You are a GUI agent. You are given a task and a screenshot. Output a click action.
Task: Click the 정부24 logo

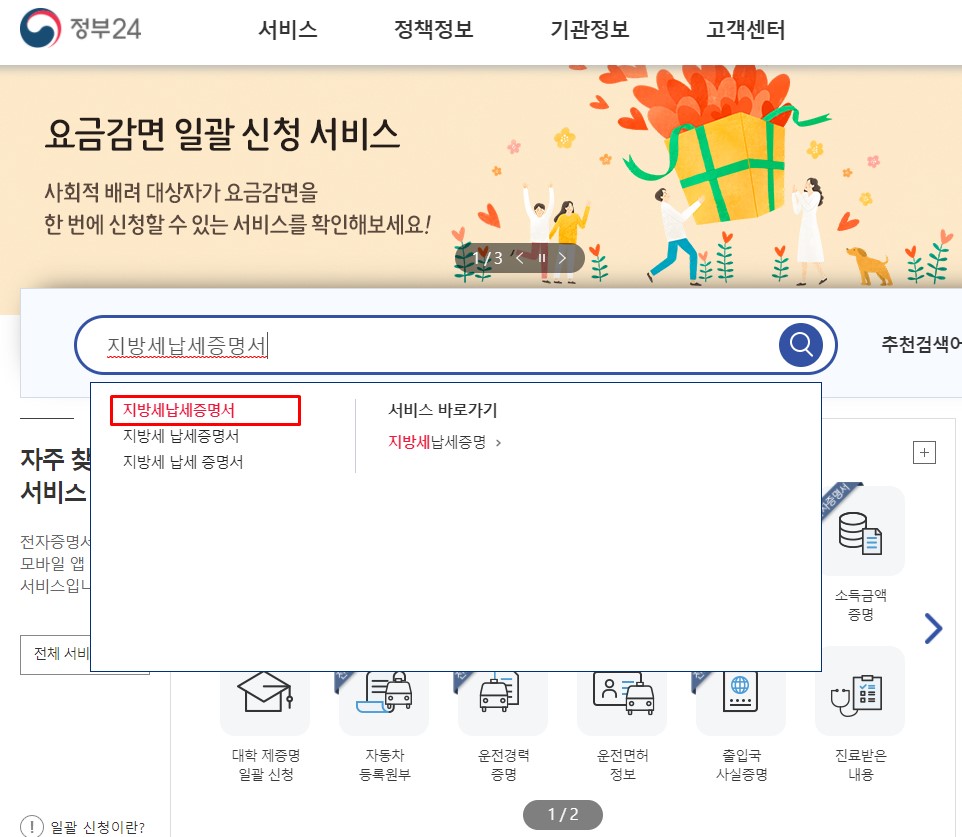[80, 28]
